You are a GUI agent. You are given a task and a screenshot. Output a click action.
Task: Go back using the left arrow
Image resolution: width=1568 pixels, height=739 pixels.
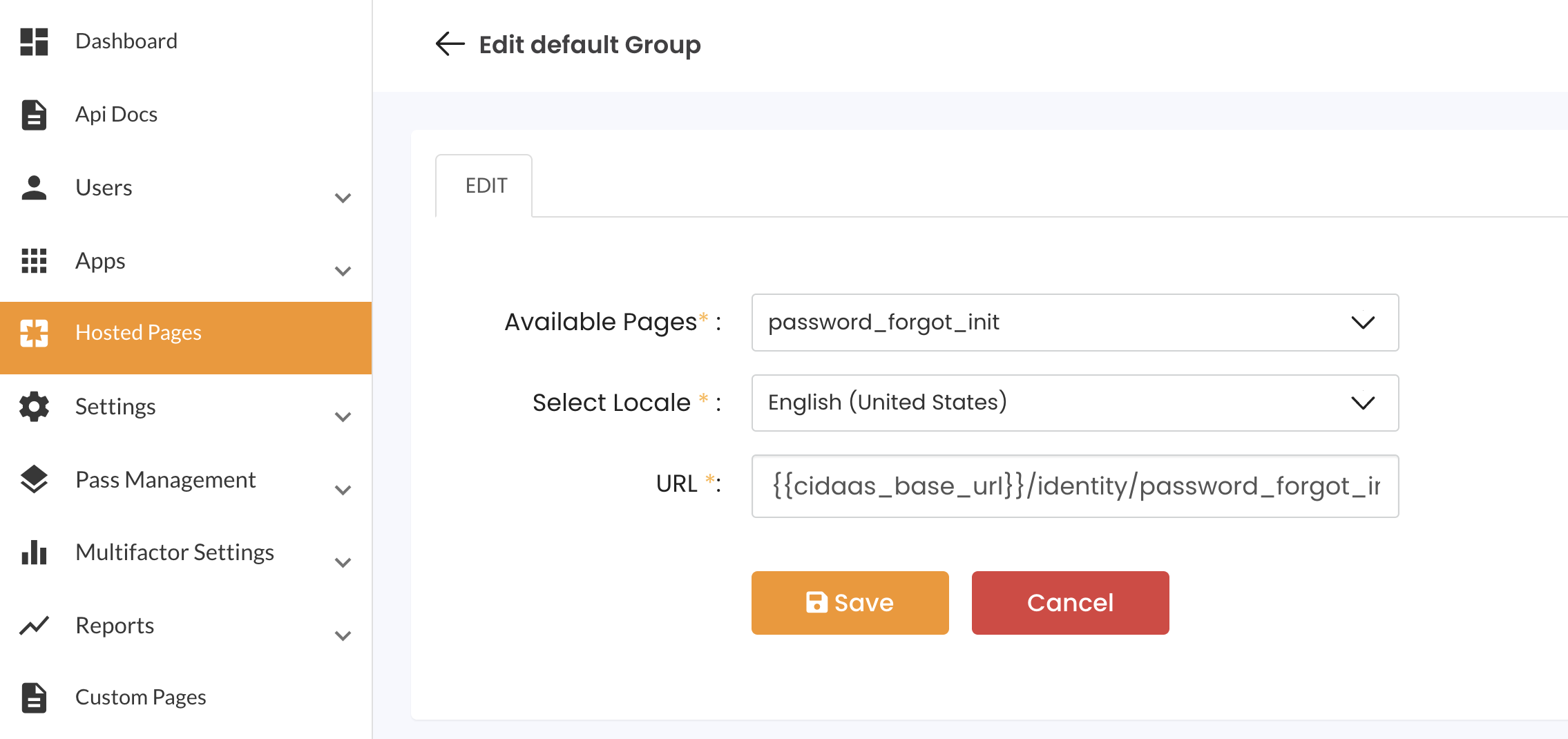pos(450,44)
